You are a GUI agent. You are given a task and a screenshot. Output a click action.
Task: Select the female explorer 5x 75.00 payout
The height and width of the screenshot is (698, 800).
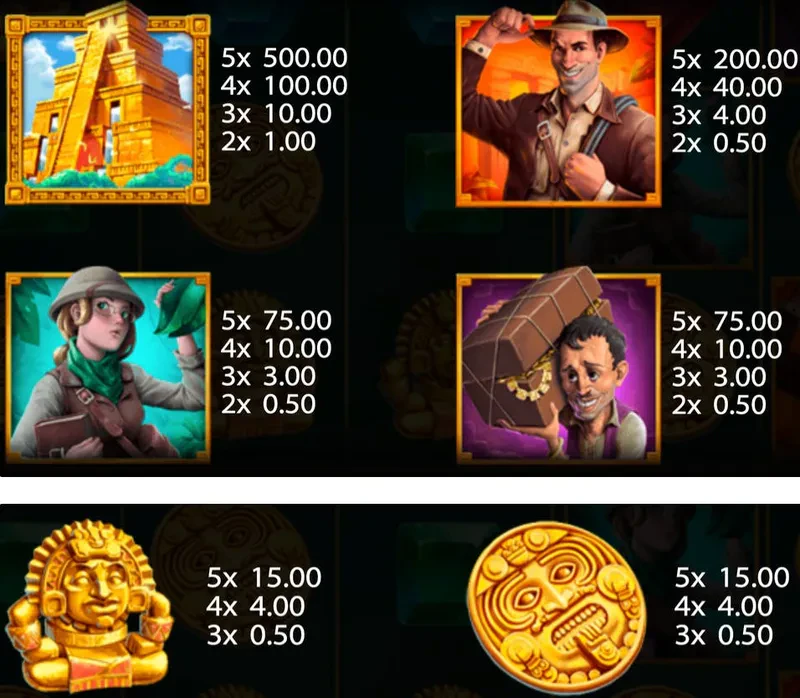click(277, 320)
